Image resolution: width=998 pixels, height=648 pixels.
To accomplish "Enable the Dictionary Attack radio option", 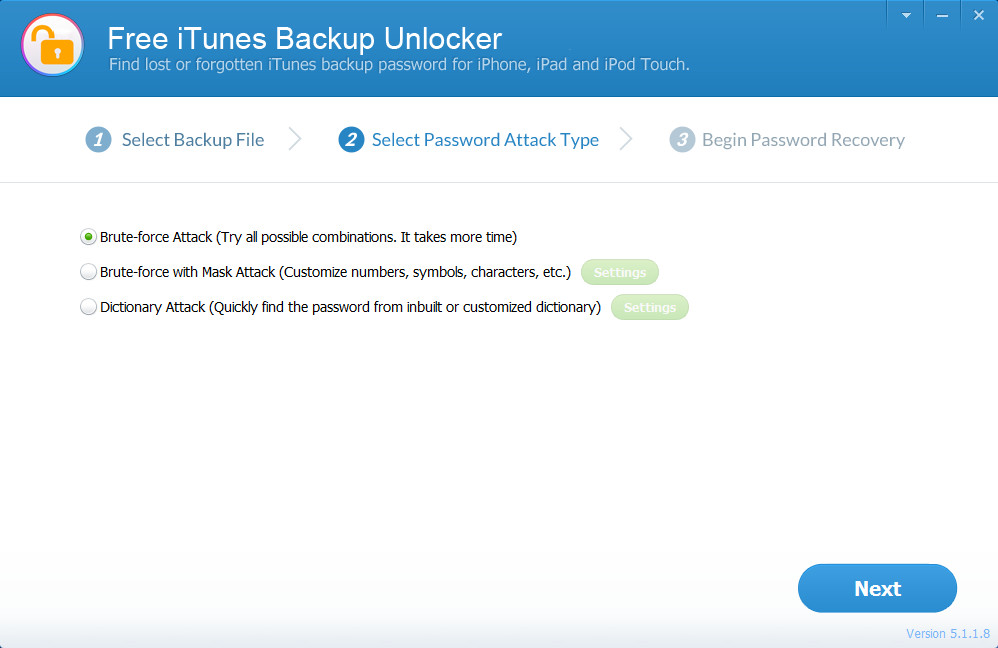I will pyautogui.click(x=89, y=307).
